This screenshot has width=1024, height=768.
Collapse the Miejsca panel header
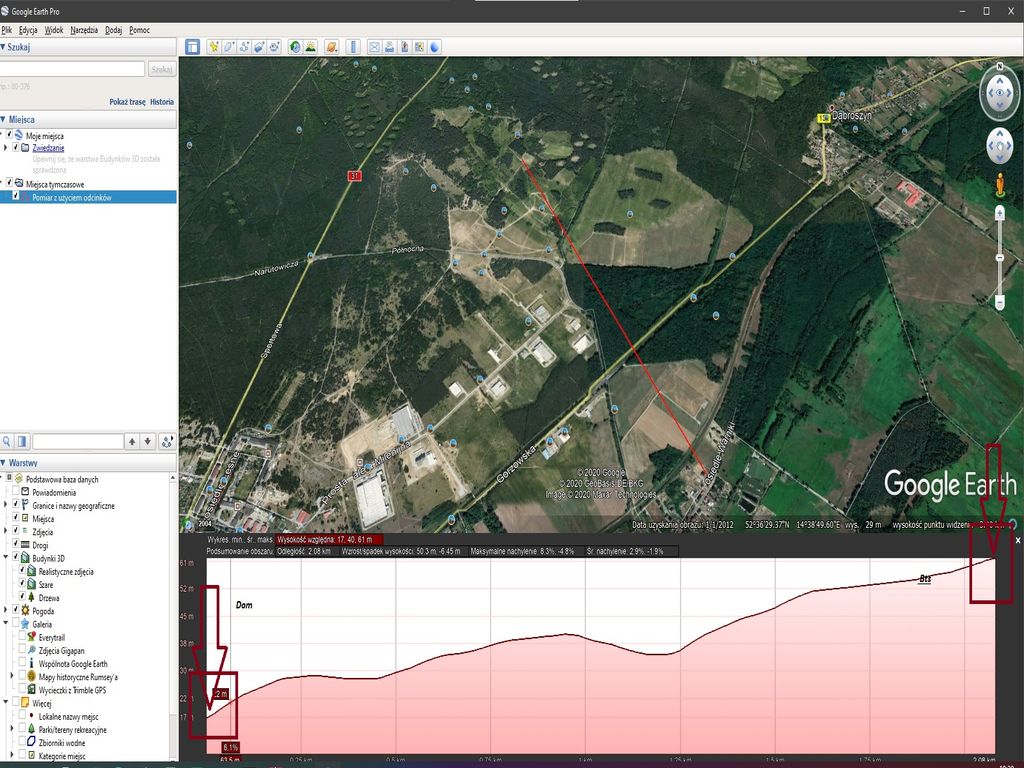point(88,120)
